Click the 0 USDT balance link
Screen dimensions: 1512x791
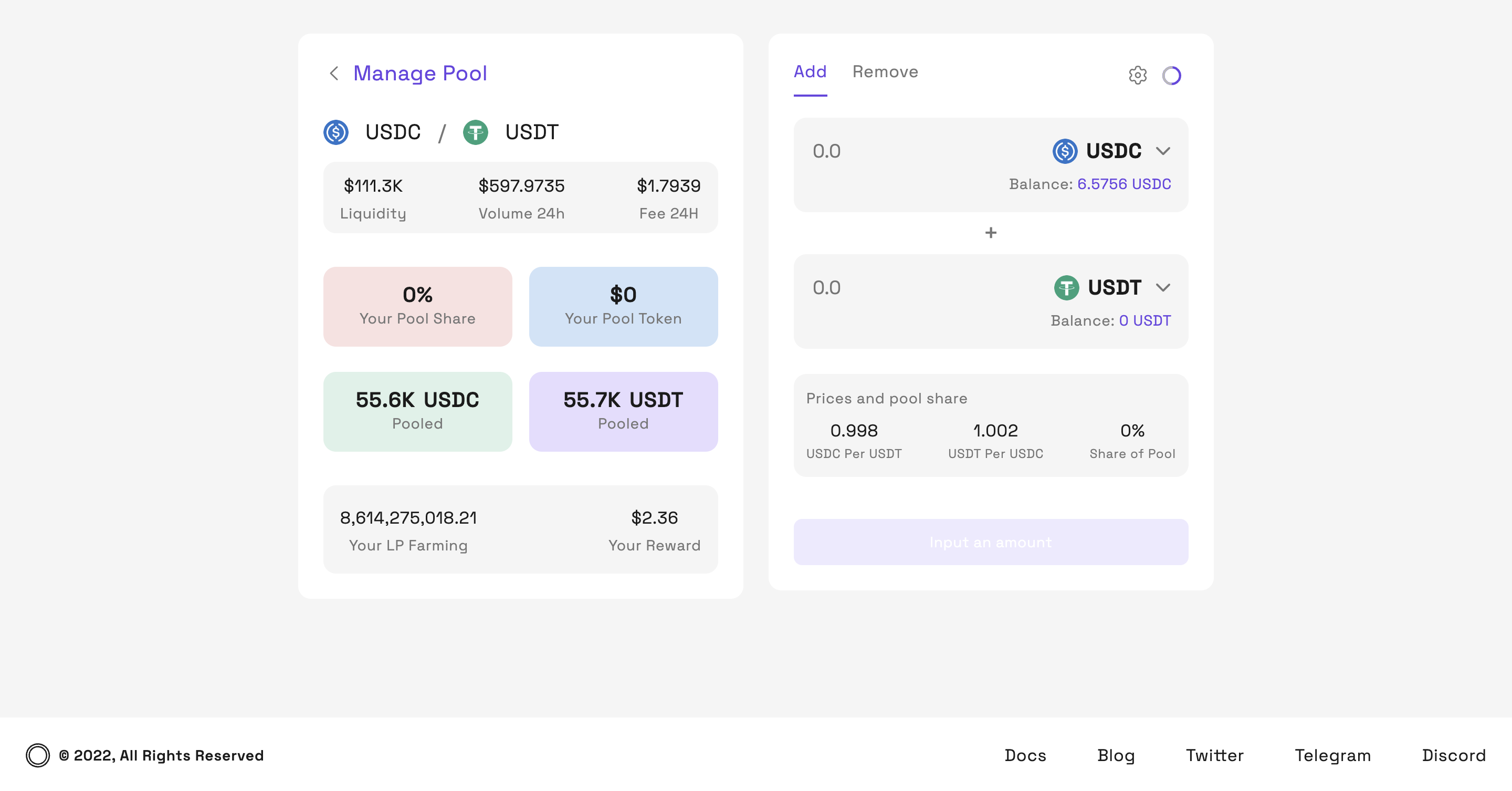pyautogui.click(x=1144, y=320)
